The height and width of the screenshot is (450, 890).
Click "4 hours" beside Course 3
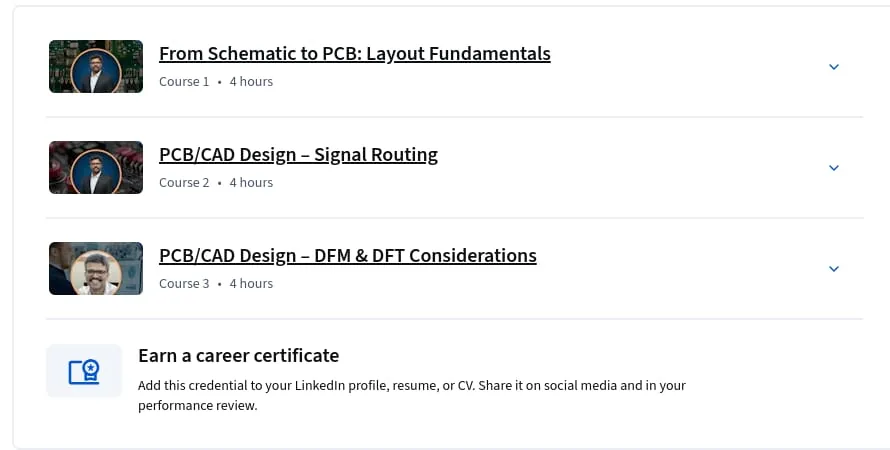pos(251,284)
